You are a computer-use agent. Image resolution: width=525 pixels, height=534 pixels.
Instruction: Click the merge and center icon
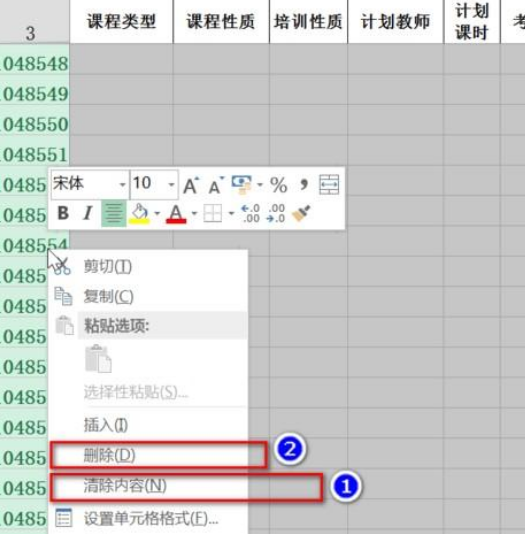tap(329, 185)
